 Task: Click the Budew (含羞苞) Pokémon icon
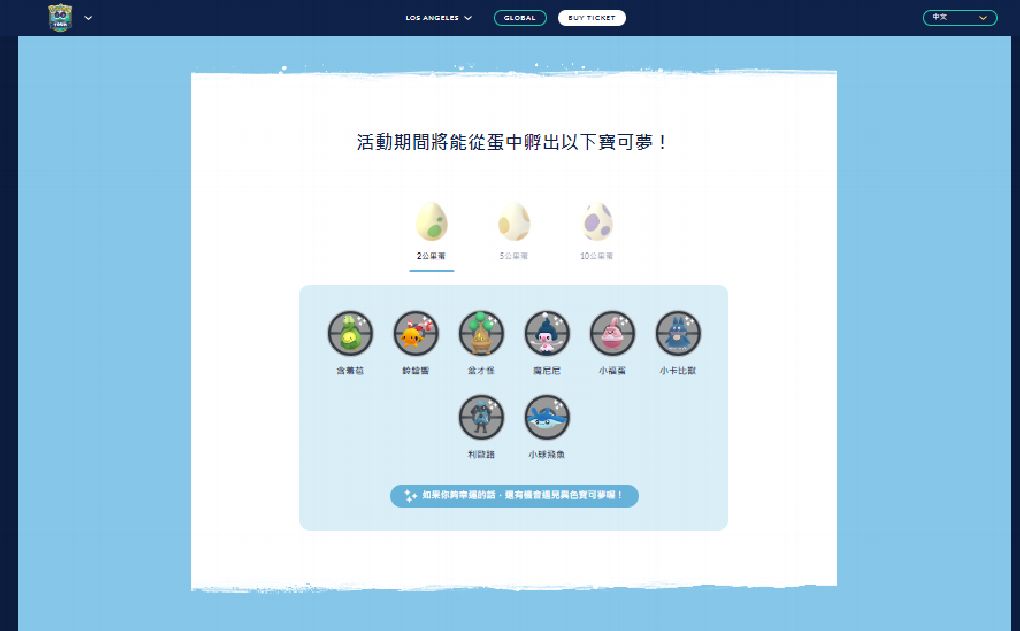click(350, 333)
